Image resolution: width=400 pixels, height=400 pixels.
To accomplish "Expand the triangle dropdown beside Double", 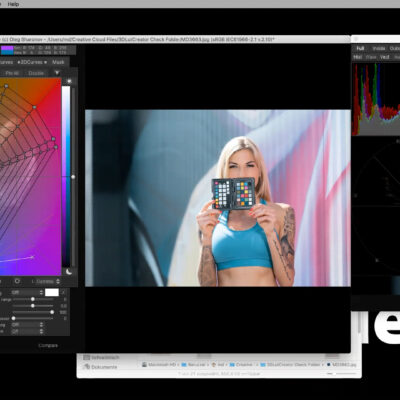I will click(57, 73).
